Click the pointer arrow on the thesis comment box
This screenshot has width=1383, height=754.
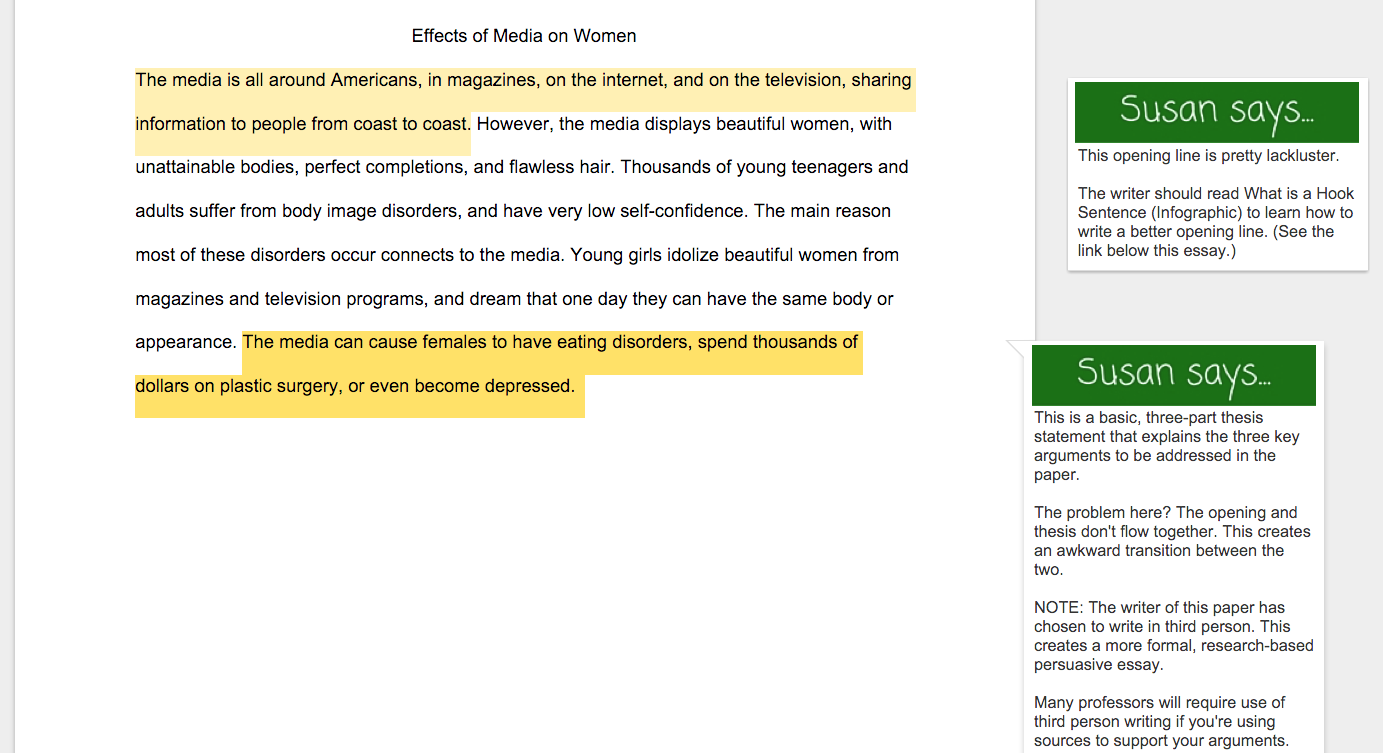click(x=1017, y=349)
